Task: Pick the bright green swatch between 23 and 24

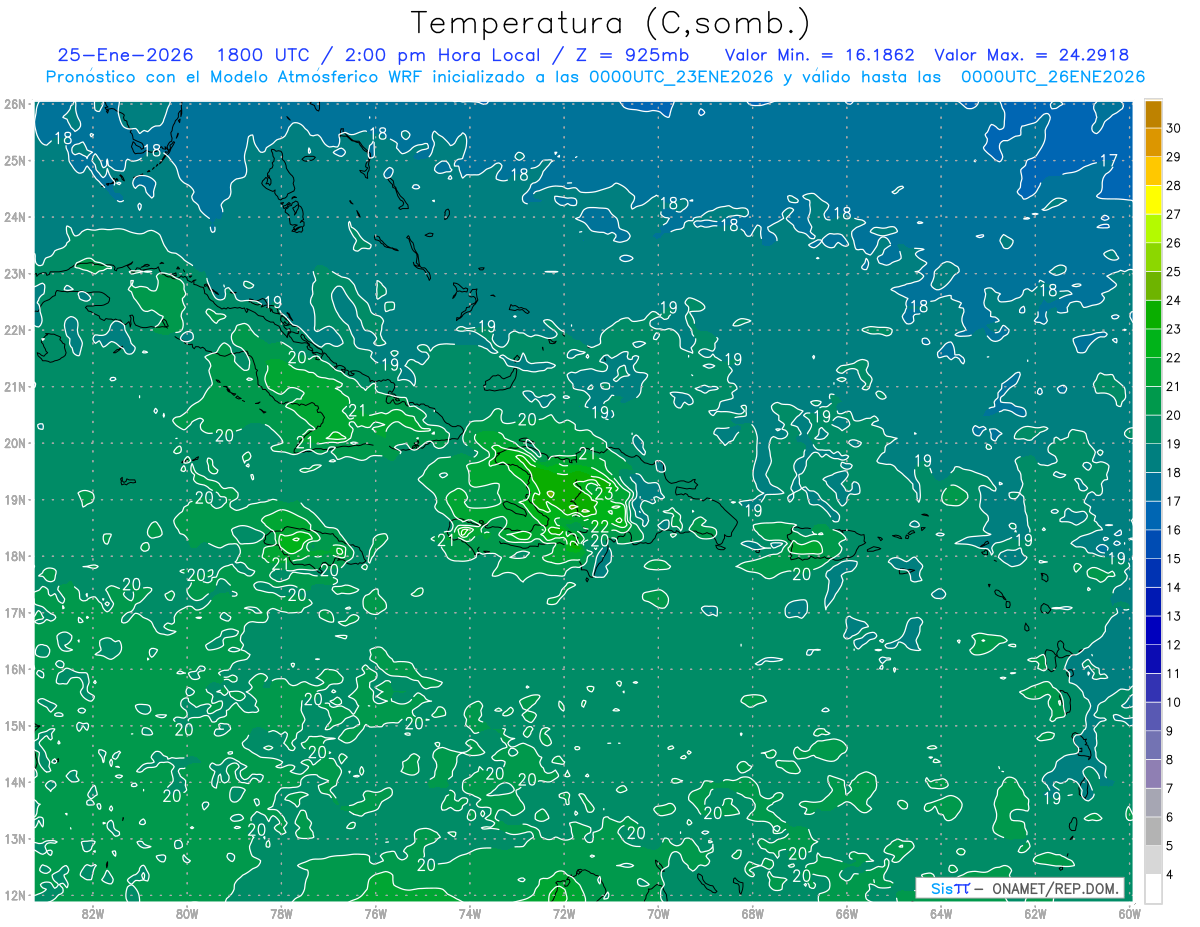Action: pos(1153,315)
